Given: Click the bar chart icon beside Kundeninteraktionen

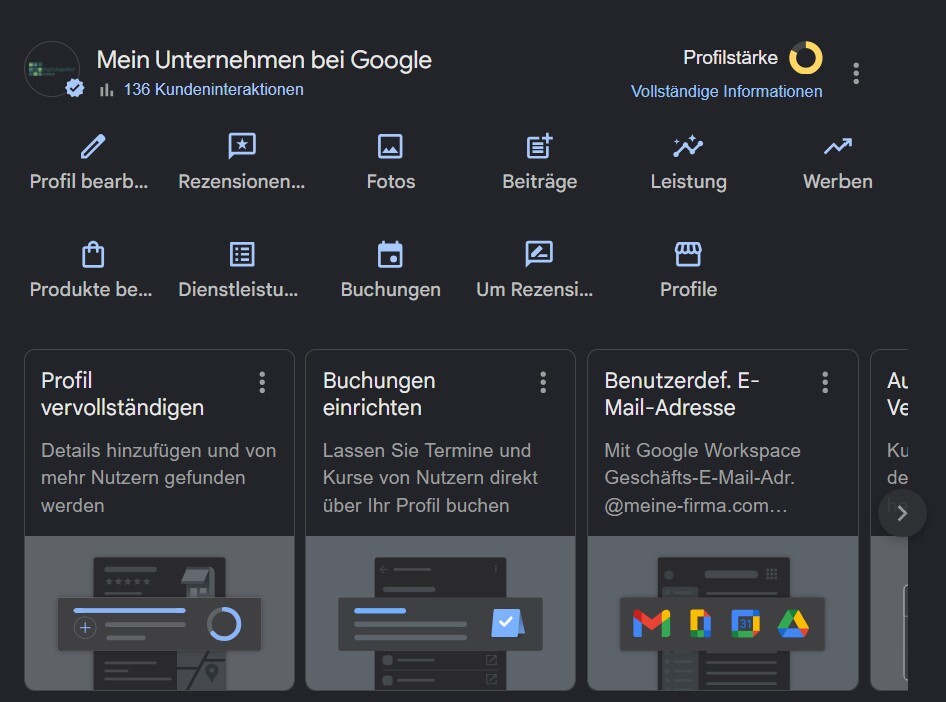Looking at the screenshot, I should (x=107, y=90).
